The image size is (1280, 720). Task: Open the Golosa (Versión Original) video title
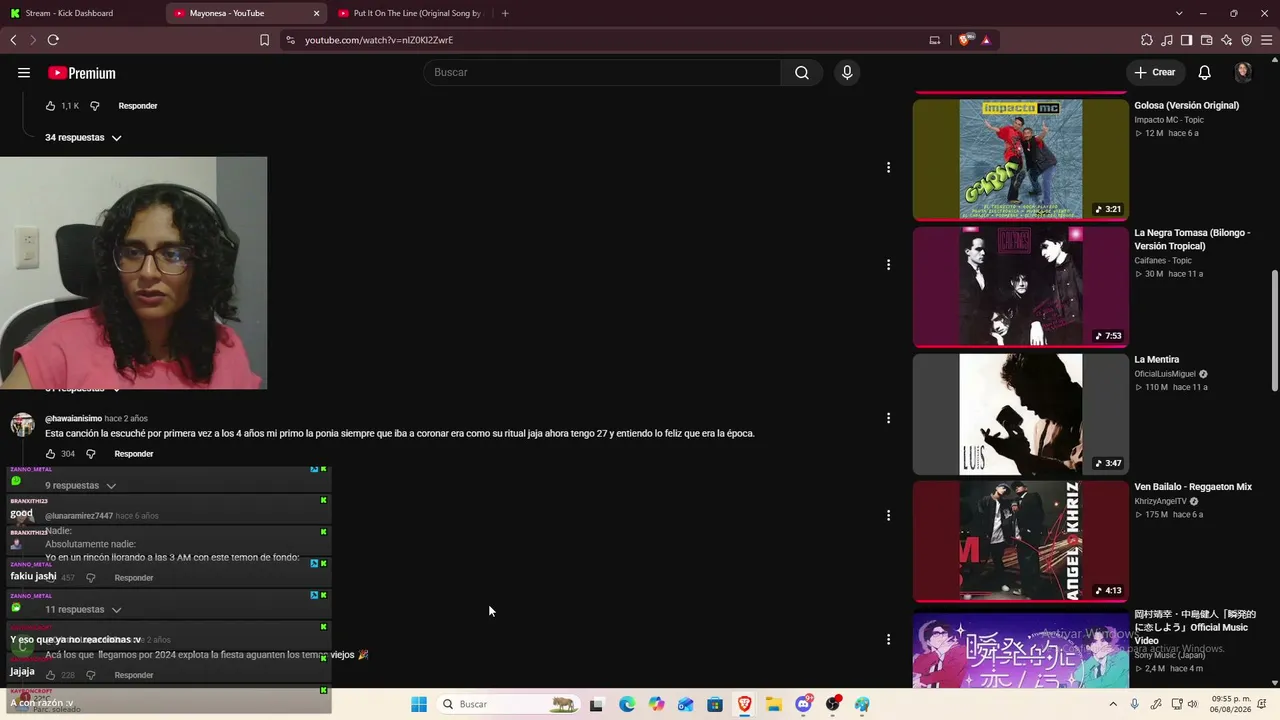point(1186,105)
